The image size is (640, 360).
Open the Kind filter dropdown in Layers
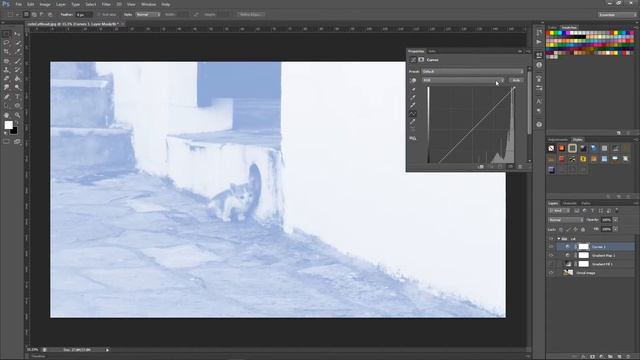click(x=559, y=211)
